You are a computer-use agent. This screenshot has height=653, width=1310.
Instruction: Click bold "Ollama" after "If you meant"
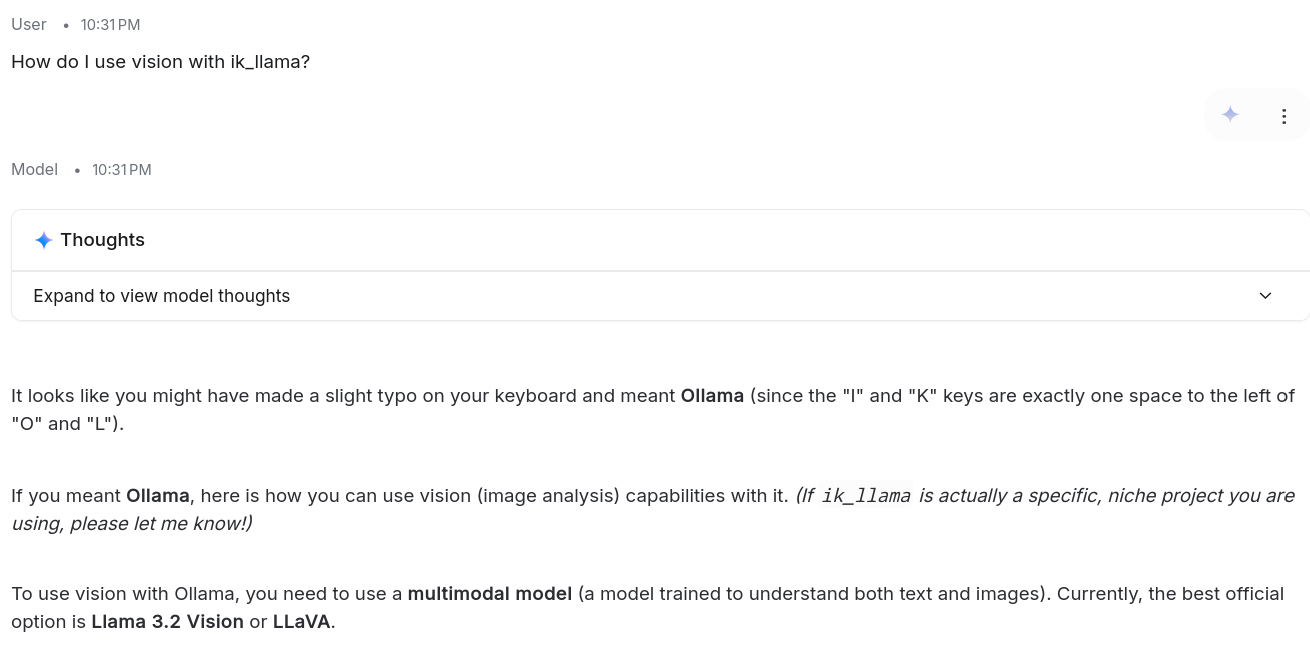pyautogui.click(x=157, y=496)
